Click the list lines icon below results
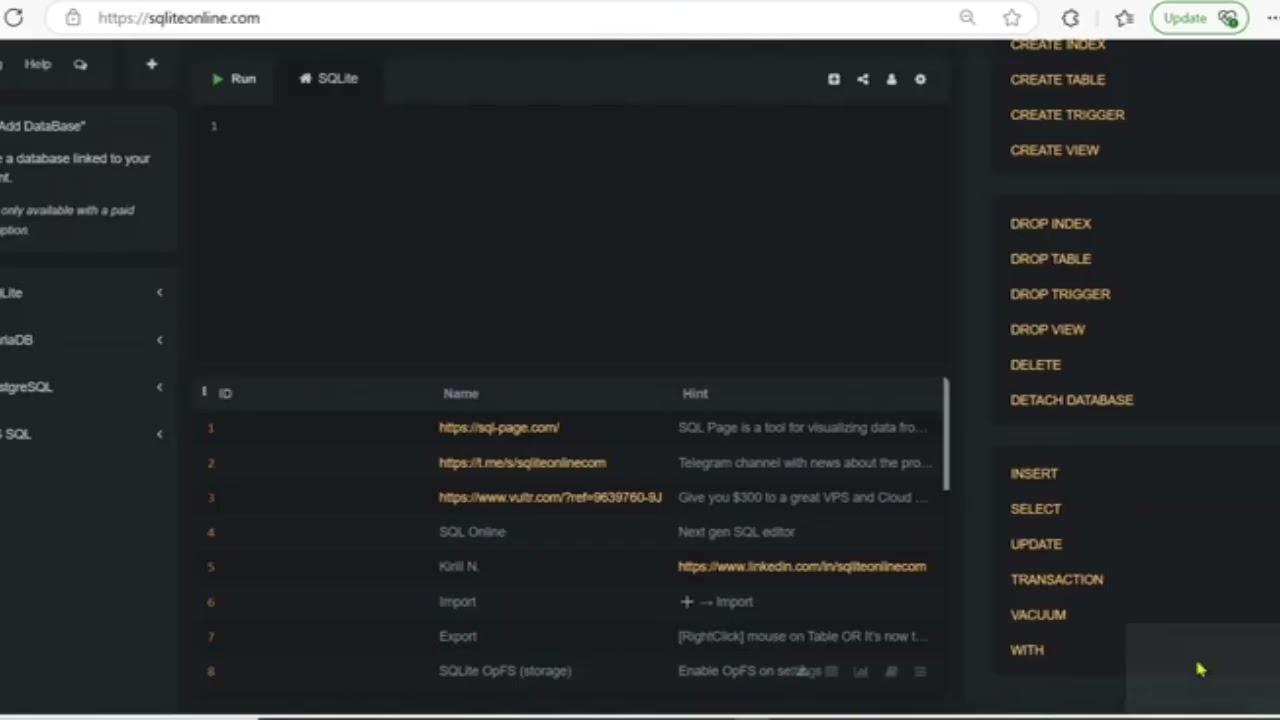 coord(921,672)
